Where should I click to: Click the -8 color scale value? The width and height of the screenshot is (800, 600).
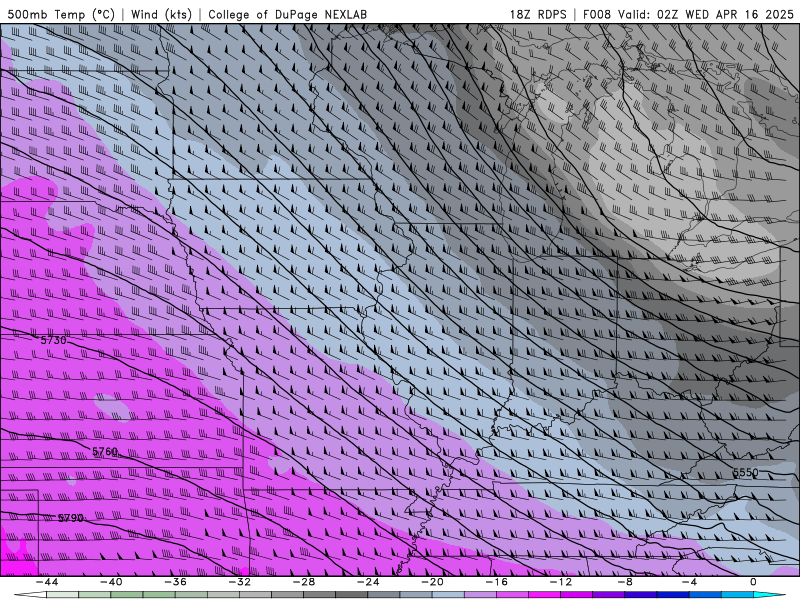click(x=626, y=582)
